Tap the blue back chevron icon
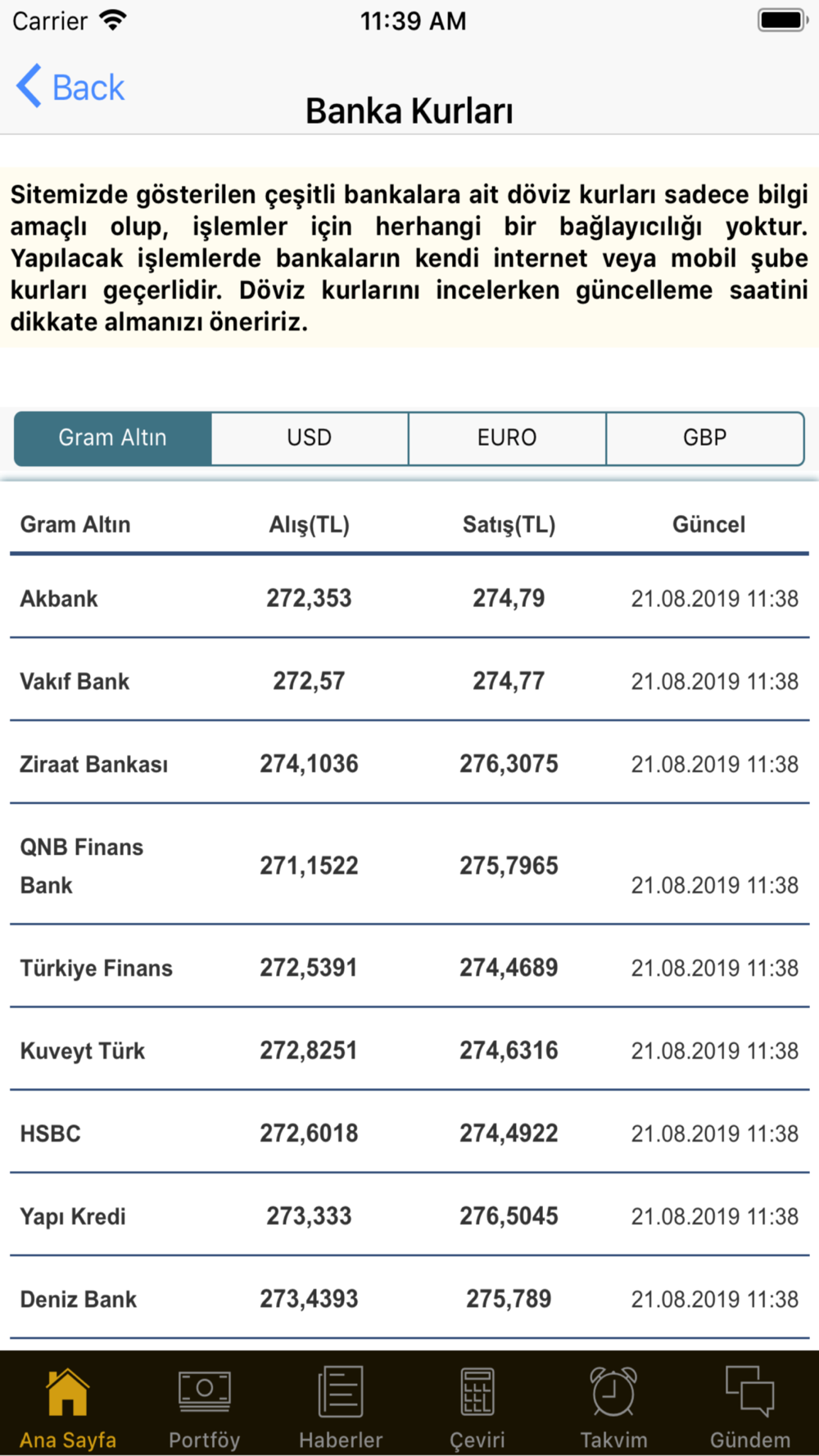The image size is (819, 1456). click(x=29, y=86)
